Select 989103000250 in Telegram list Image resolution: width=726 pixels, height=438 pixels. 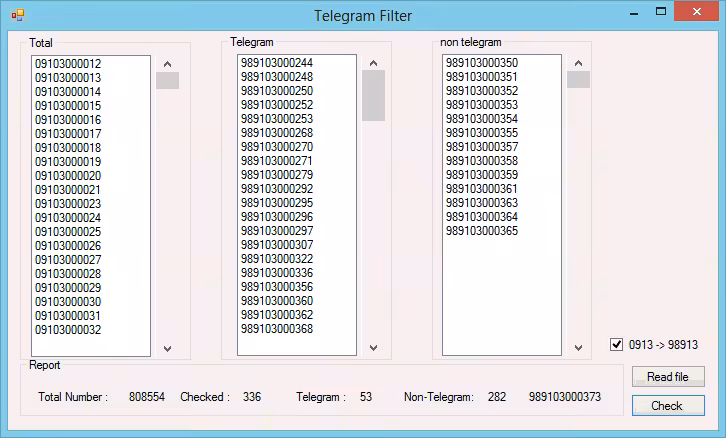pos(277,90)
